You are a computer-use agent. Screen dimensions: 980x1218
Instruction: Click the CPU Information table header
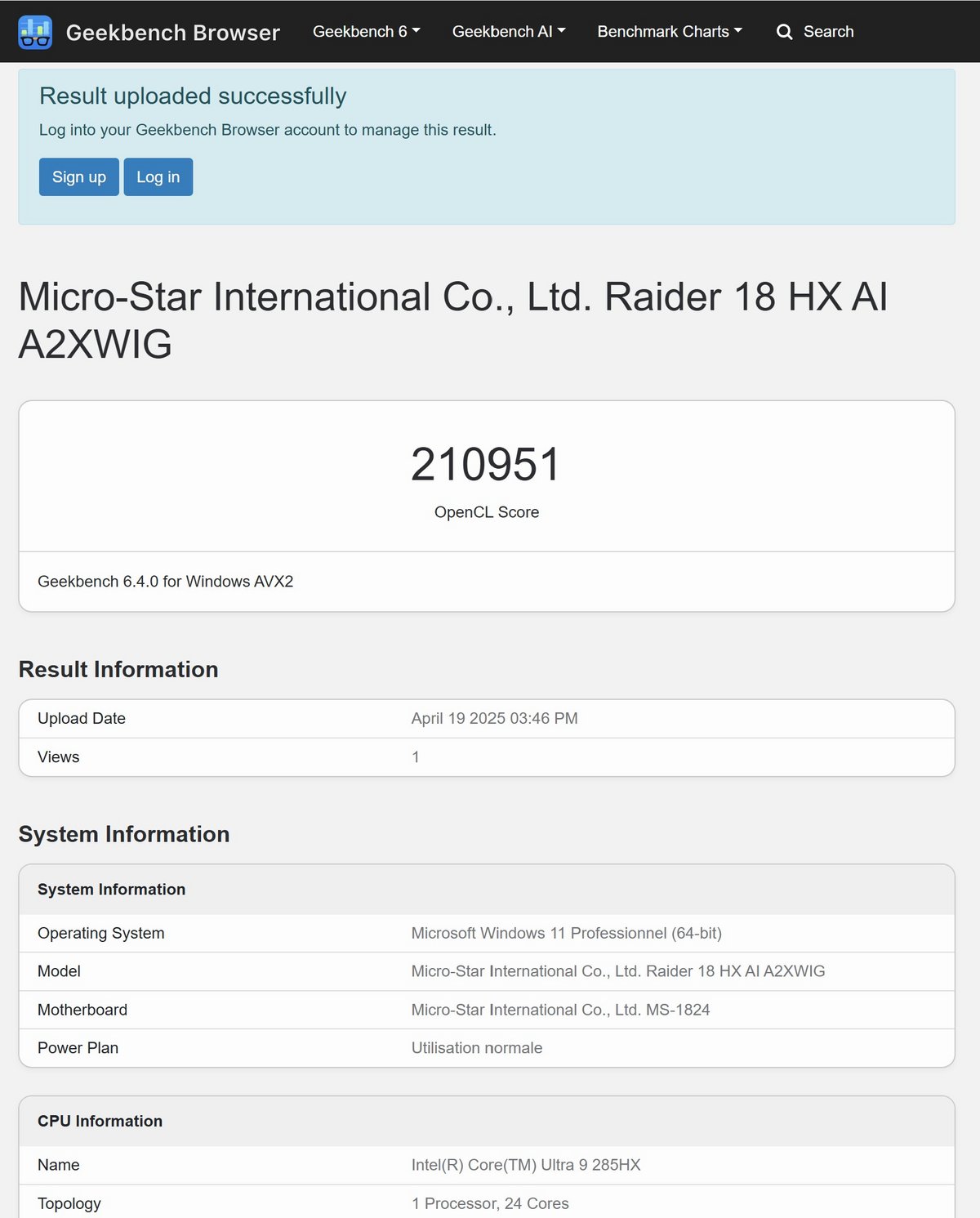[100, 1122]
